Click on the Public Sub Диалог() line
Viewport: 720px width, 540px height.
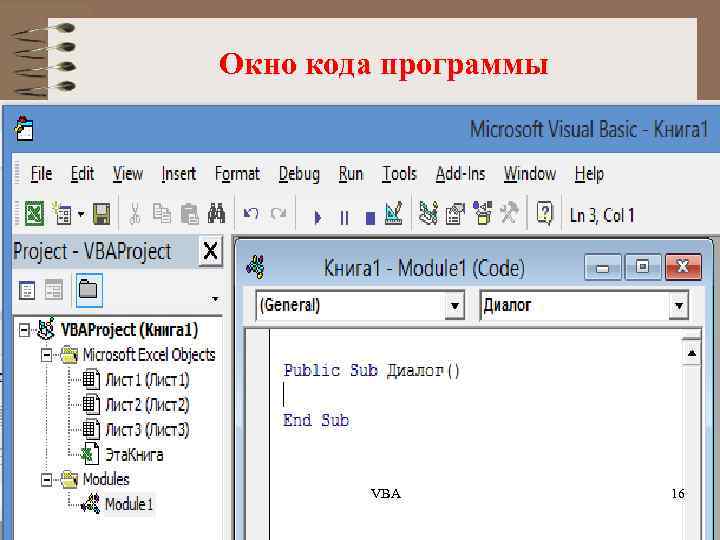[371, 370]
